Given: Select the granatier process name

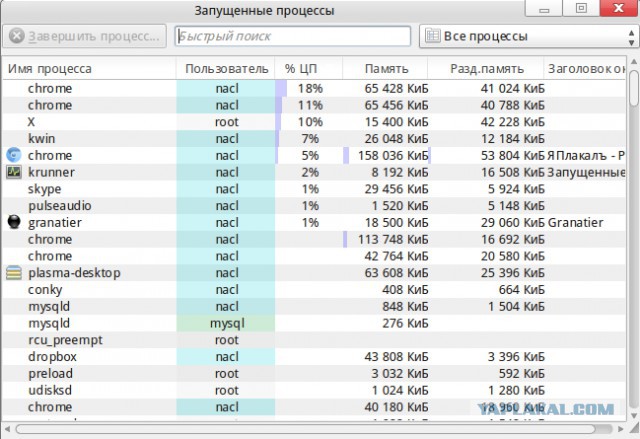Looking at the screenshot, I should click(x=55, y=223).
